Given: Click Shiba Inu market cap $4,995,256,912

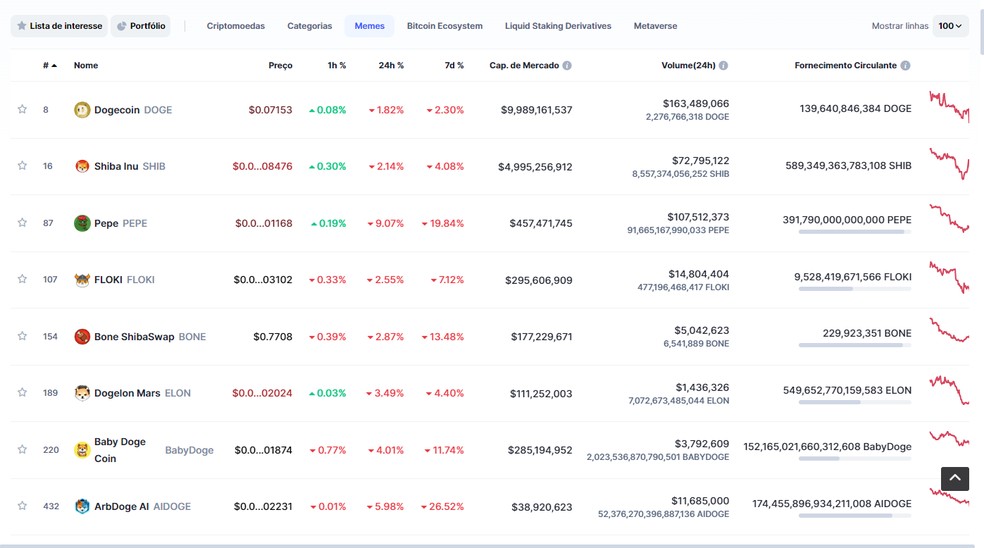Looking at the screenshot, I should click(x=535, y=167).
